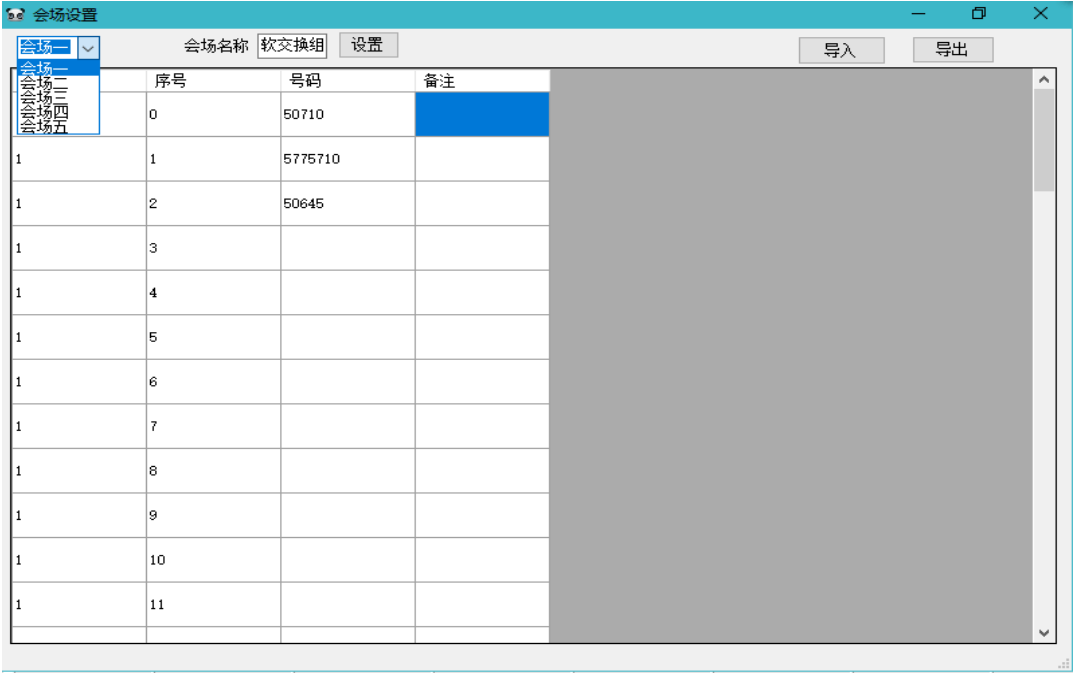Click the scrollbar up arrow
The image size is (1074, 674).
click(1043, 76)
